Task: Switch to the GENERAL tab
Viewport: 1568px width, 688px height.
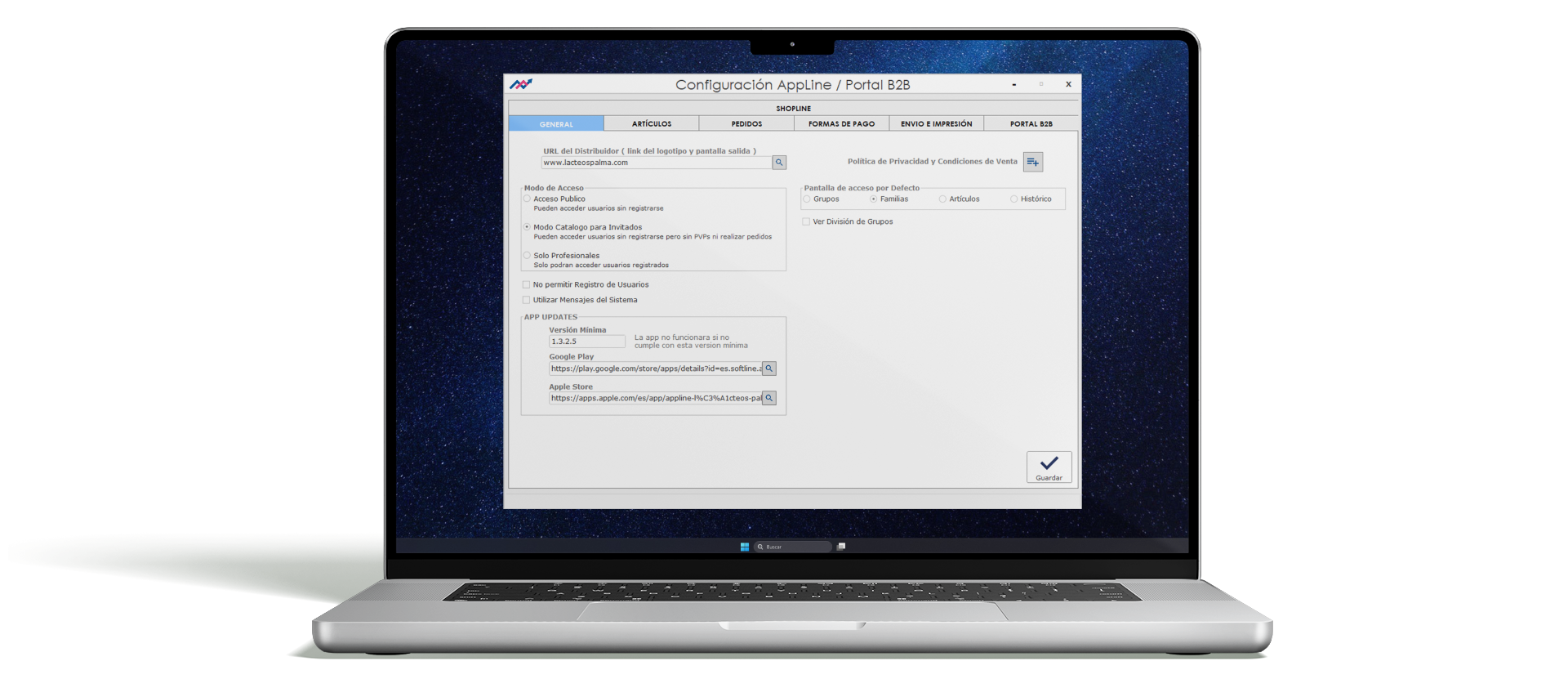Action: pos(556,124)
